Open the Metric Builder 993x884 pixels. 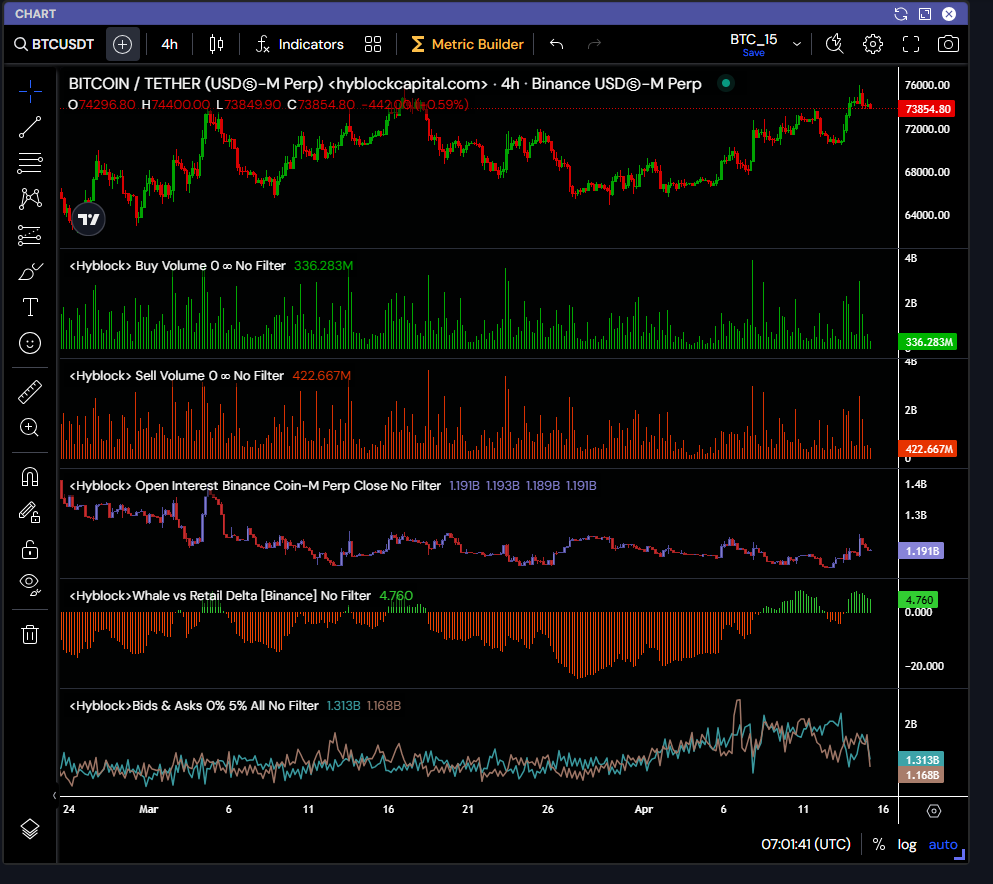pyautogui.click(x=467, y=44)
